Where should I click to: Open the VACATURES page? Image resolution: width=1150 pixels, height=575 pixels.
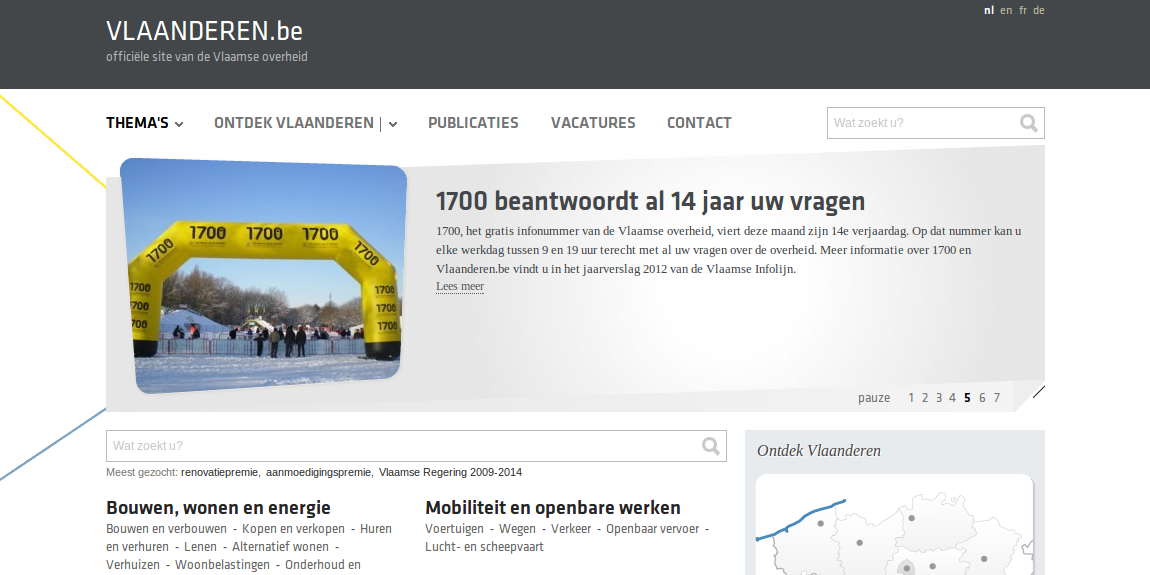click(593, 122)
